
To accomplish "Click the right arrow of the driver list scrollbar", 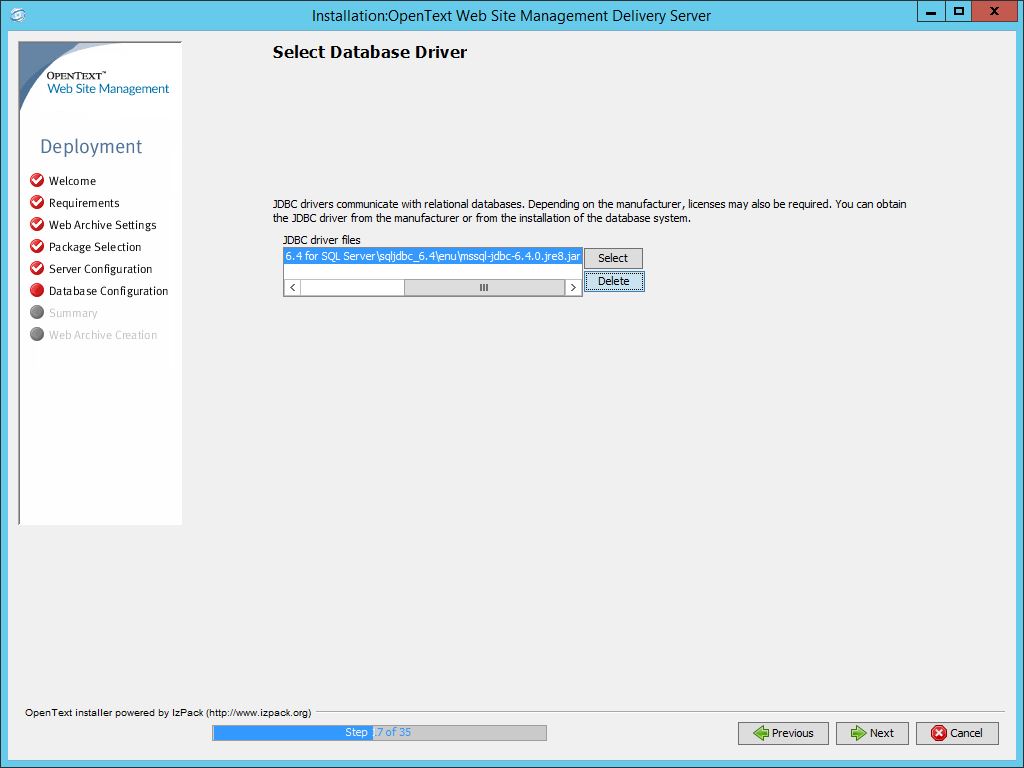I will (573, 287).
